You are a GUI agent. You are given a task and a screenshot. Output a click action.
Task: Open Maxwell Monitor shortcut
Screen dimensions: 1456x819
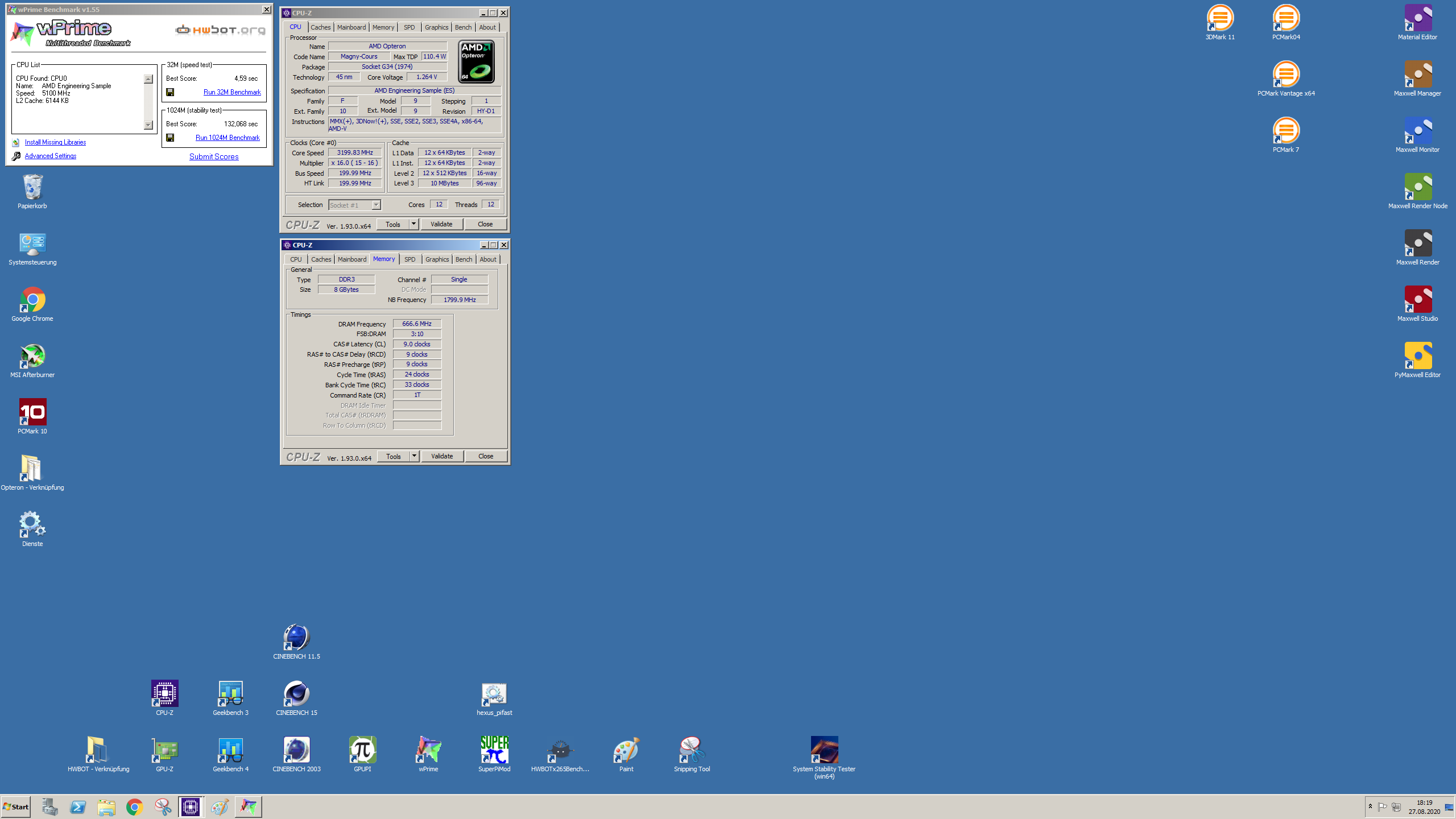(x=1417, y=135)
